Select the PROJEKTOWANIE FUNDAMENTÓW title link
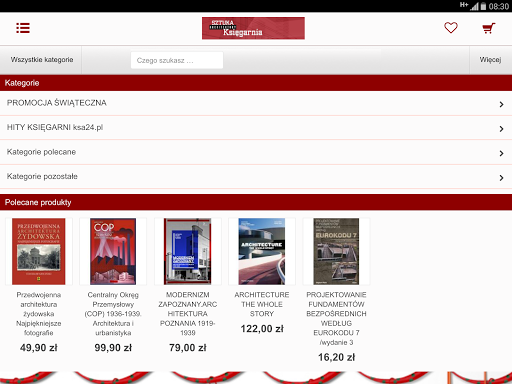This screenshot has height=384, width=512. click(336, 318)
